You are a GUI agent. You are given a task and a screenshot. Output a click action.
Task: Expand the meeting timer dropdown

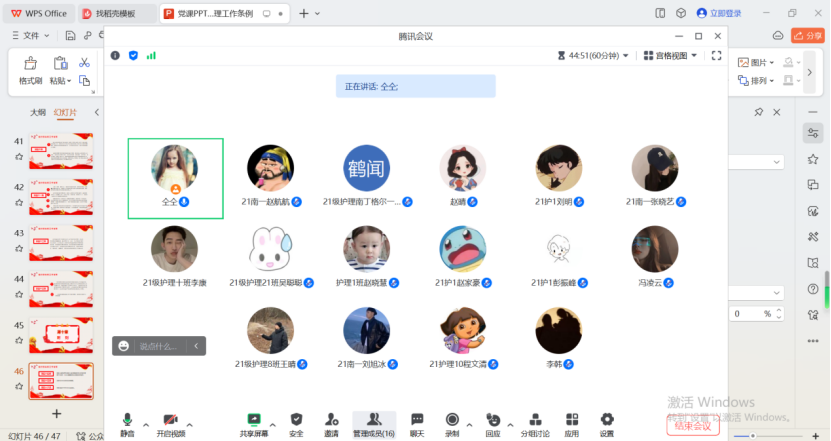coord(626,56)
